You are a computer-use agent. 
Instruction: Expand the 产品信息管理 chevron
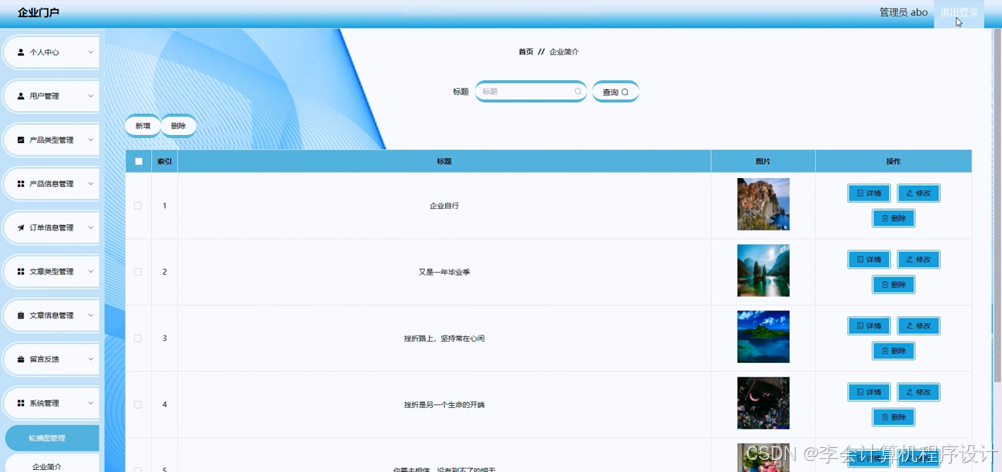click(x=90, y=184)
